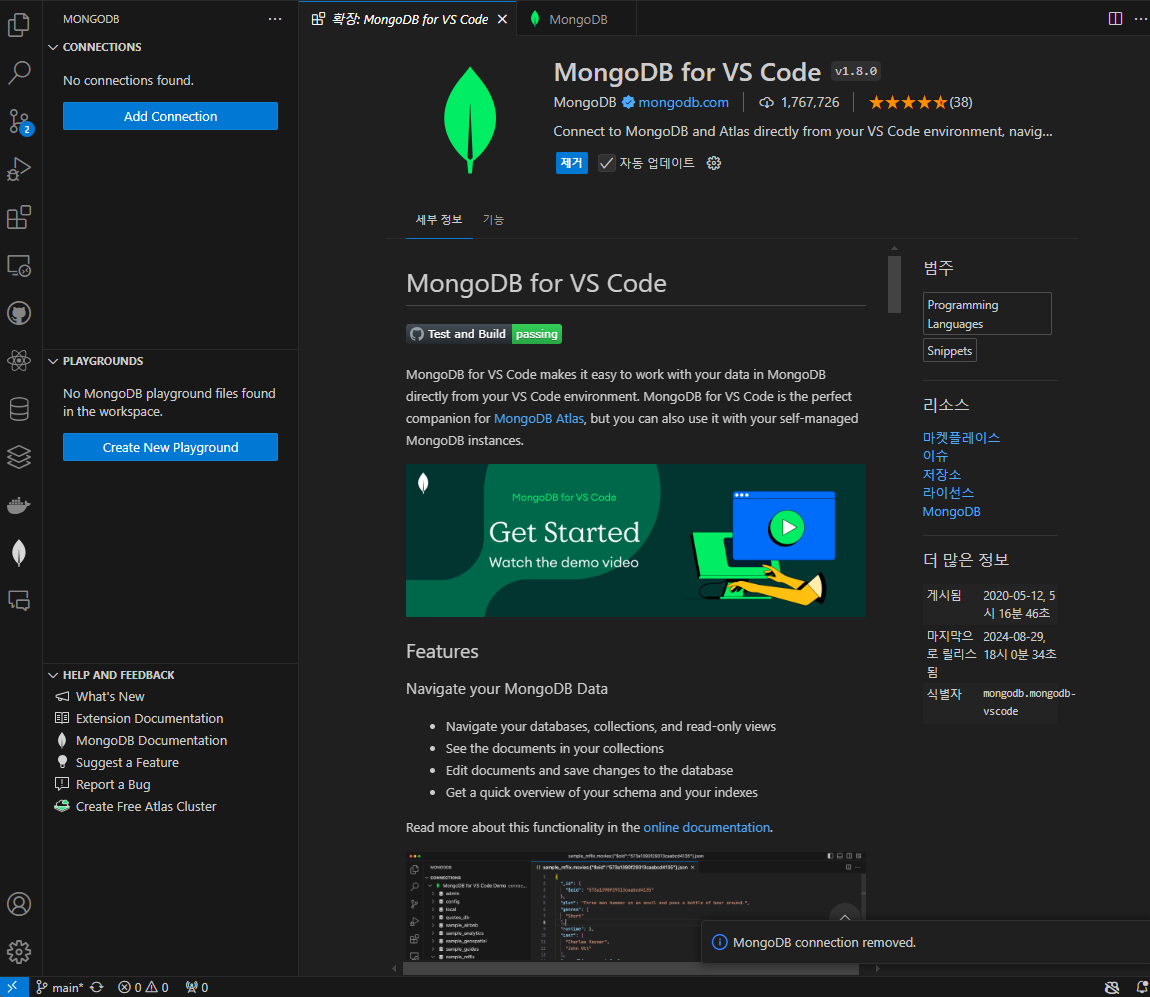The height and width of the screenshot is (997, 1150).
Task: Click the Add Connection button
Action: [x=170, y=116]
